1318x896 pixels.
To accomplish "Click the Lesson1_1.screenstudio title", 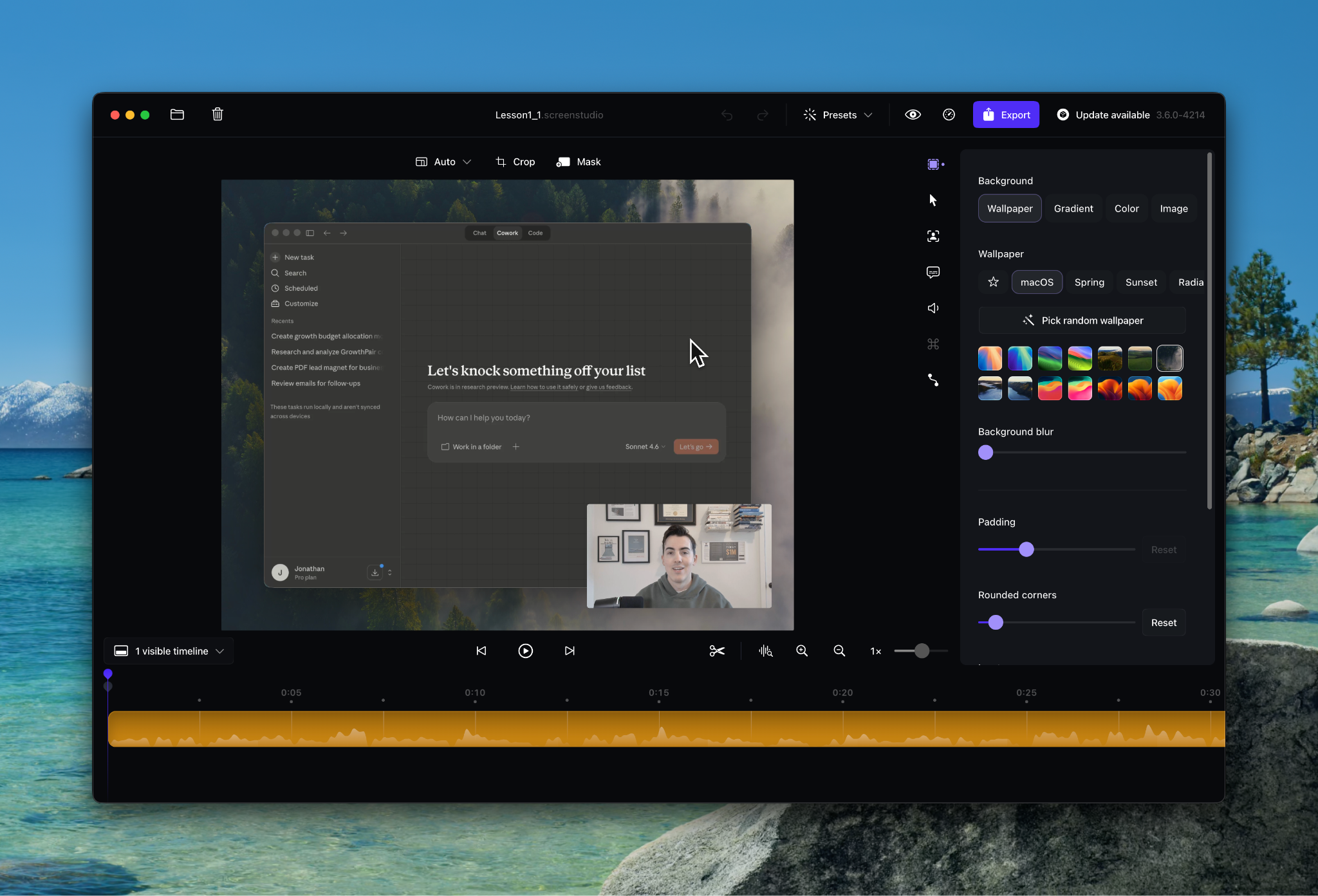I will coord(549,114).
